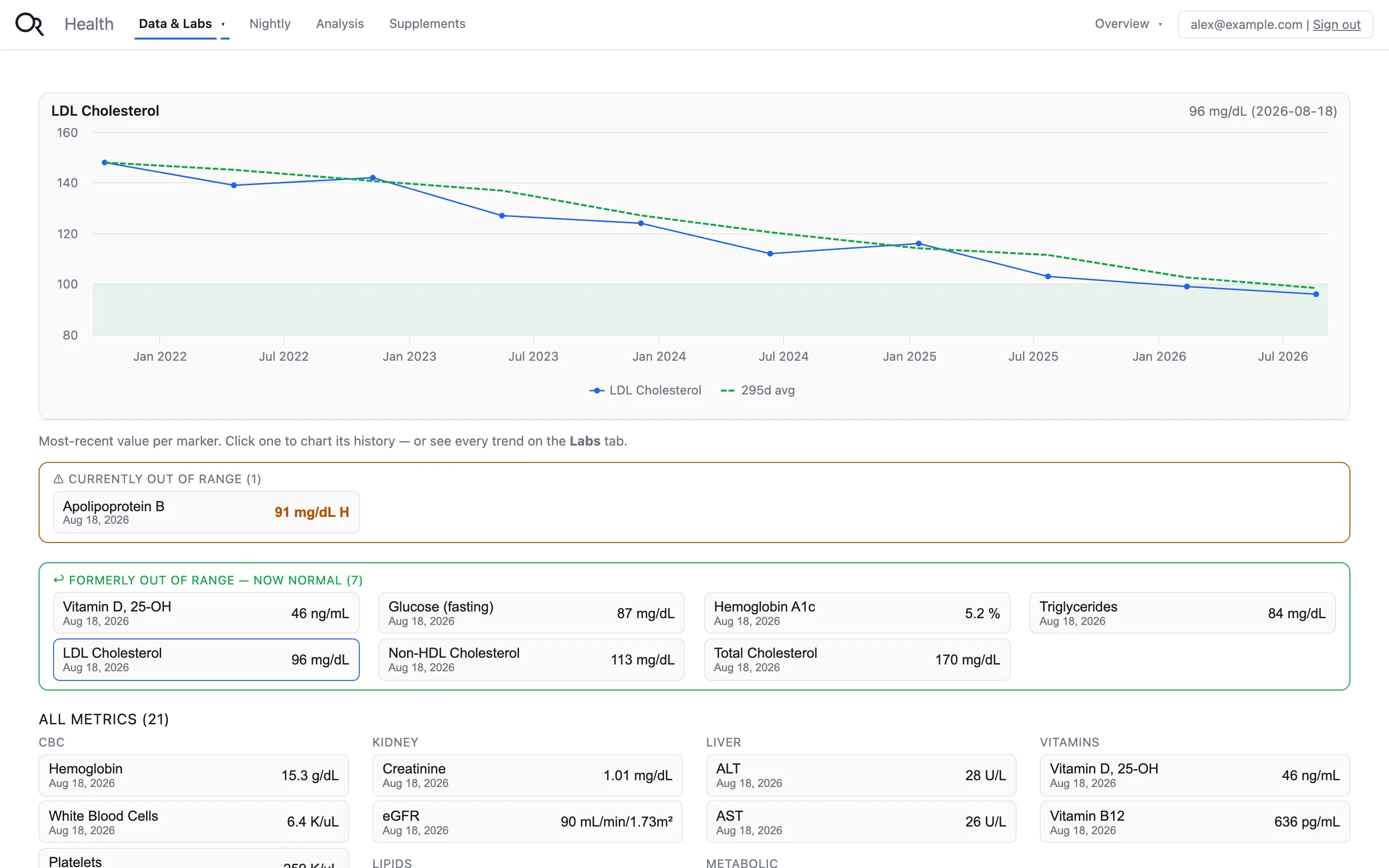The image size is (1389, 868).
Task: Select the Glucose (fasting) card
Action: [531, 613]
